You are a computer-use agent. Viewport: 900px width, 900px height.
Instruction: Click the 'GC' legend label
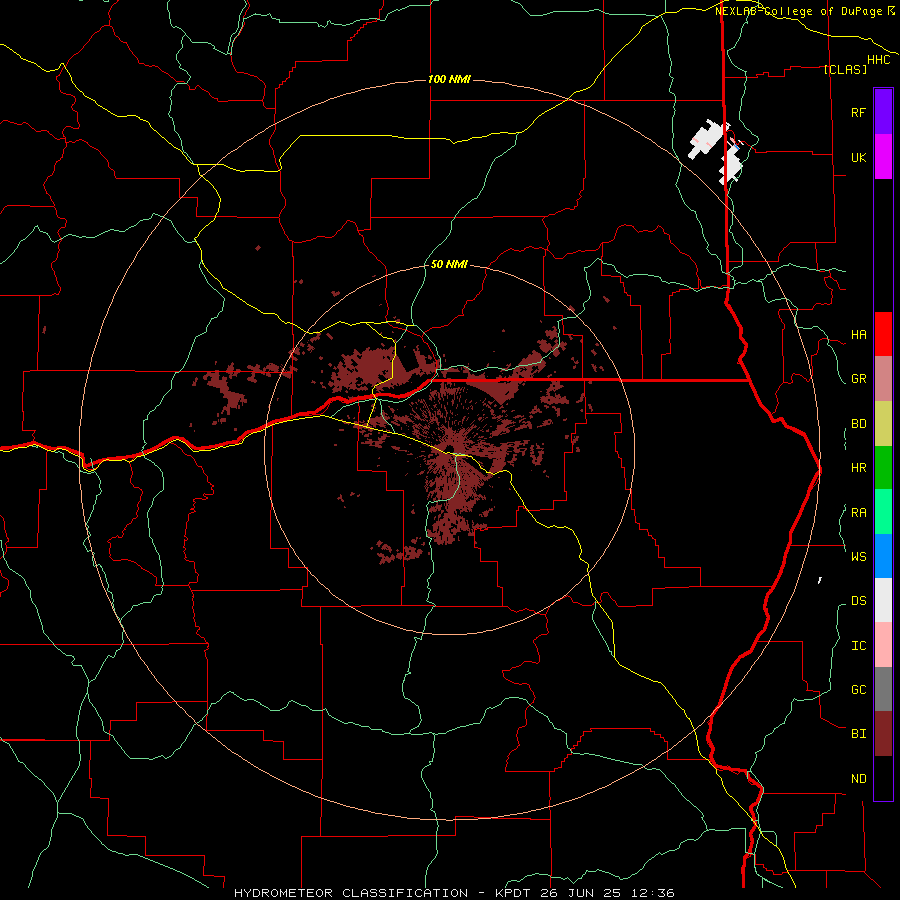858,690
